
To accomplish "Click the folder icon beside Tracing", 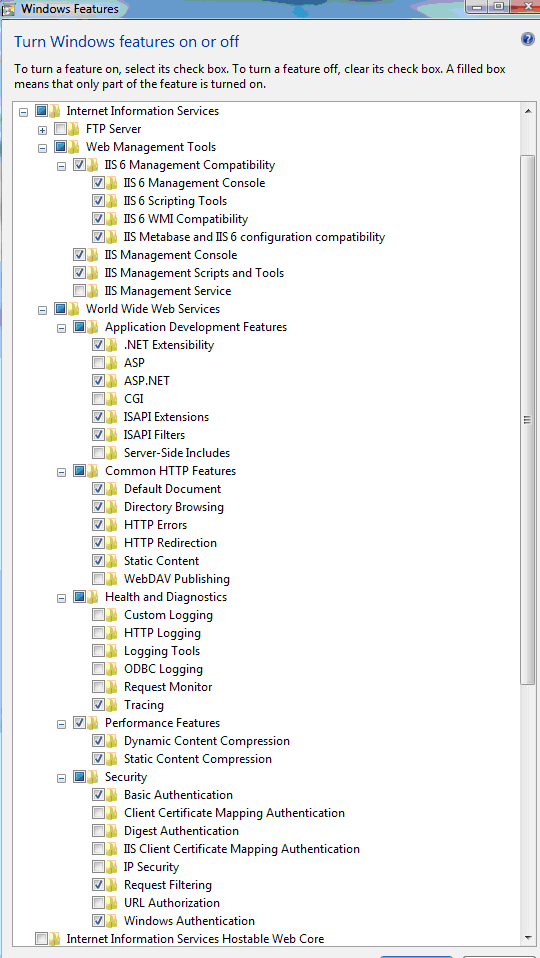I will click(x=112, y=705).
